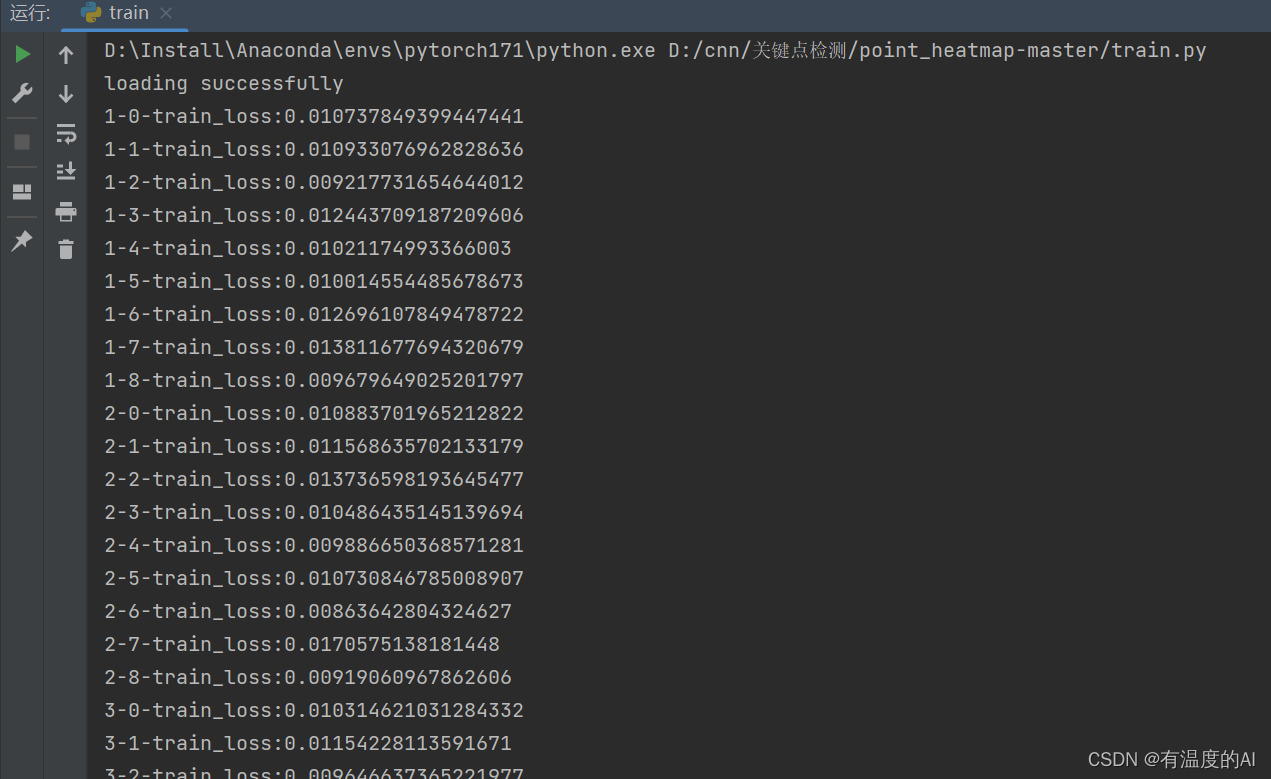Click the Stop process square icon
The height and width of the screenshot is (779, 1271).
pos(22,142)
